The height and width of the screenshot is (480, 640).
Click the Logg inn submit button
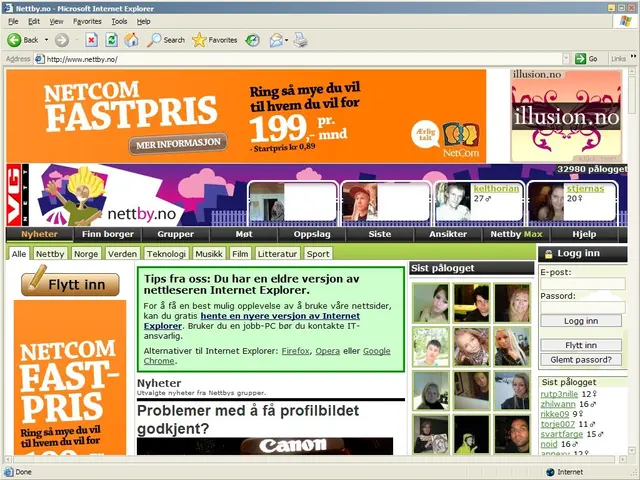pos(581,321)
